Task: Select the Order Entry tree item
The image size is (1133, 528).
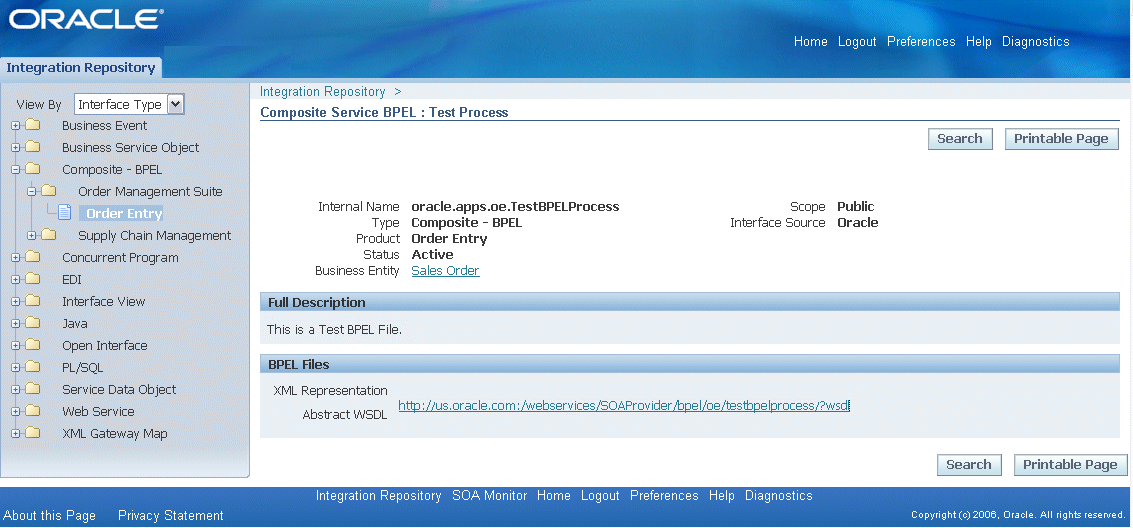Action: [121, 214]
